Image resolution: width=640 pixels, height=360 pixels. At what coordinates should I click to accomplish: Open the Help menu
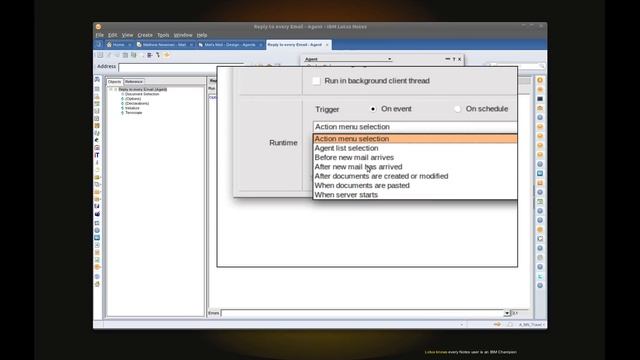click(202, 35)
